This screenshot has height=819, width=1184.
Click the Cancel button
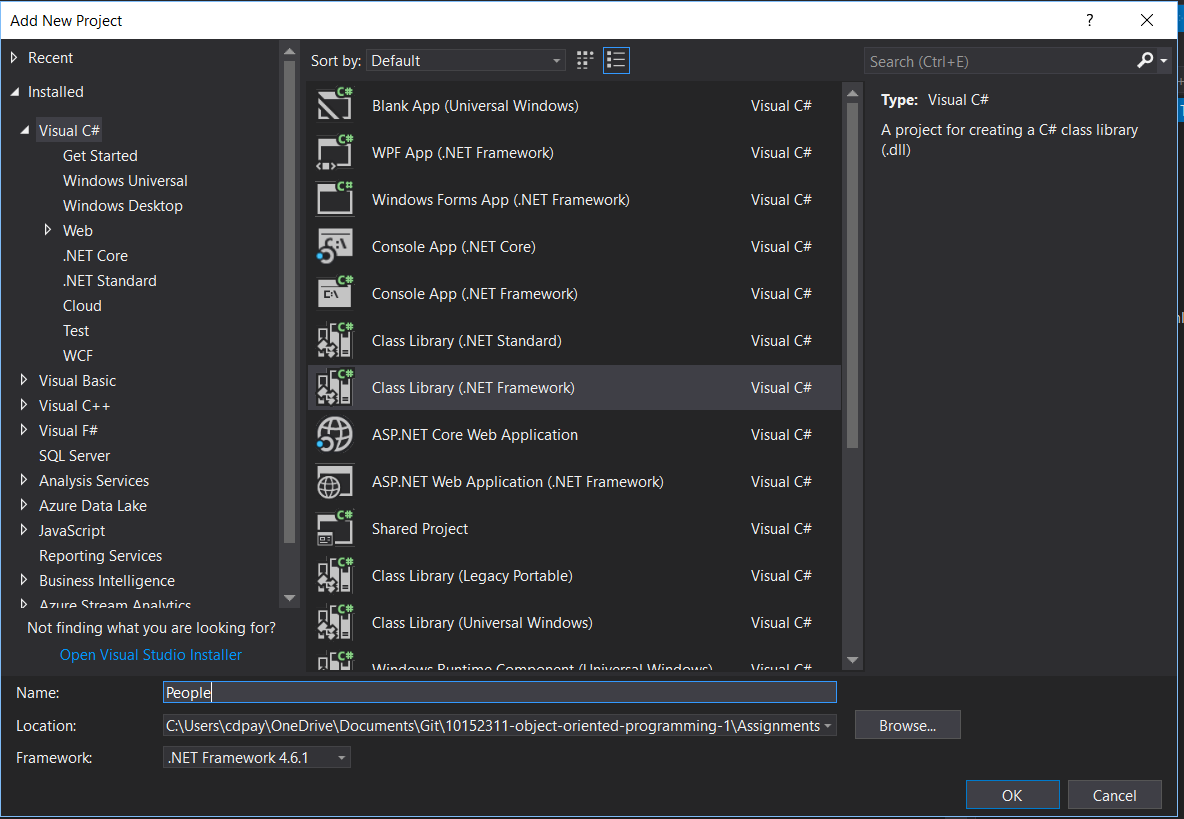coord(1114,795)
